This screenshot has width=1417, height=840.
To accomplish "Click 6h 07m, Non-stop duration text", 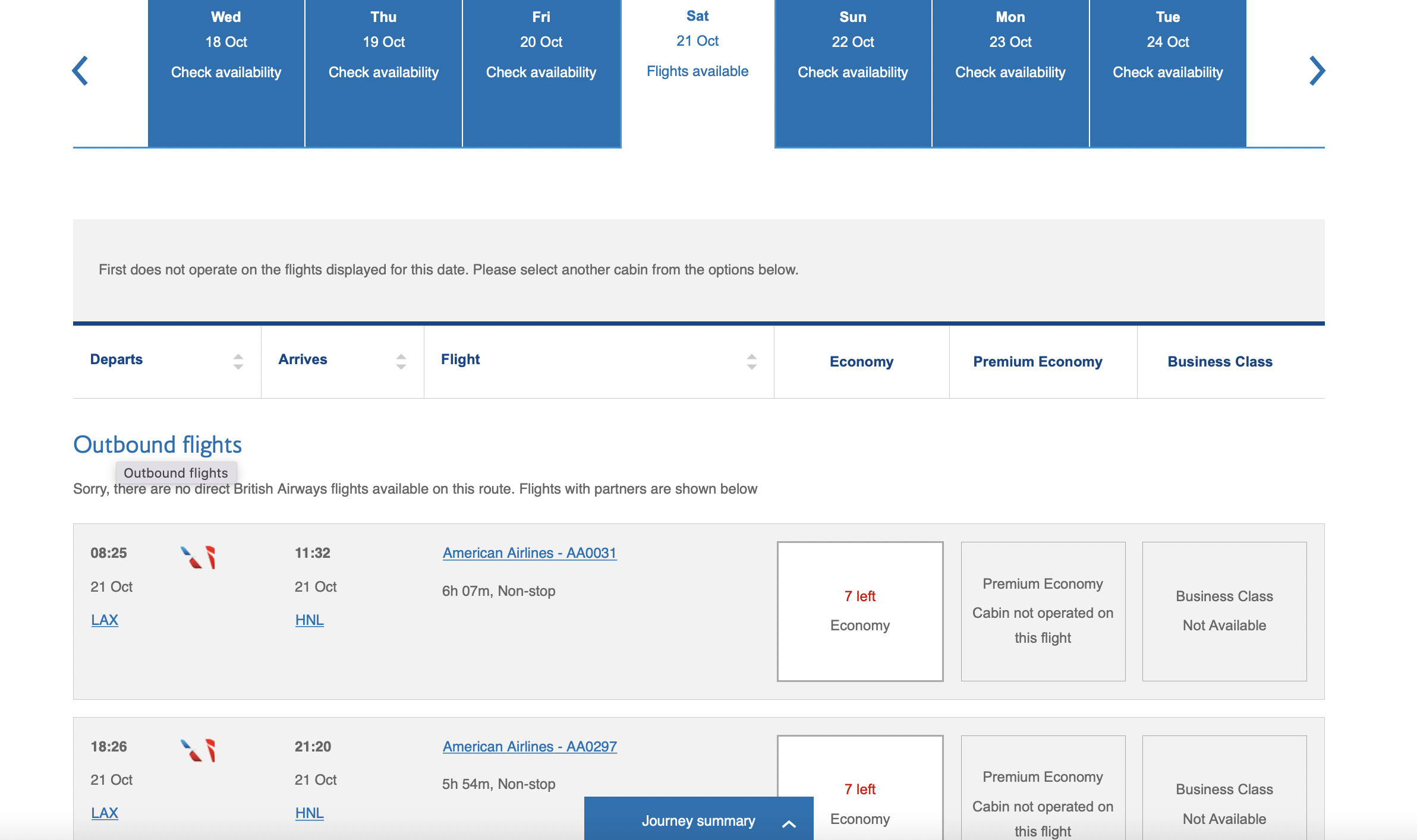I will tap(499, 591).
